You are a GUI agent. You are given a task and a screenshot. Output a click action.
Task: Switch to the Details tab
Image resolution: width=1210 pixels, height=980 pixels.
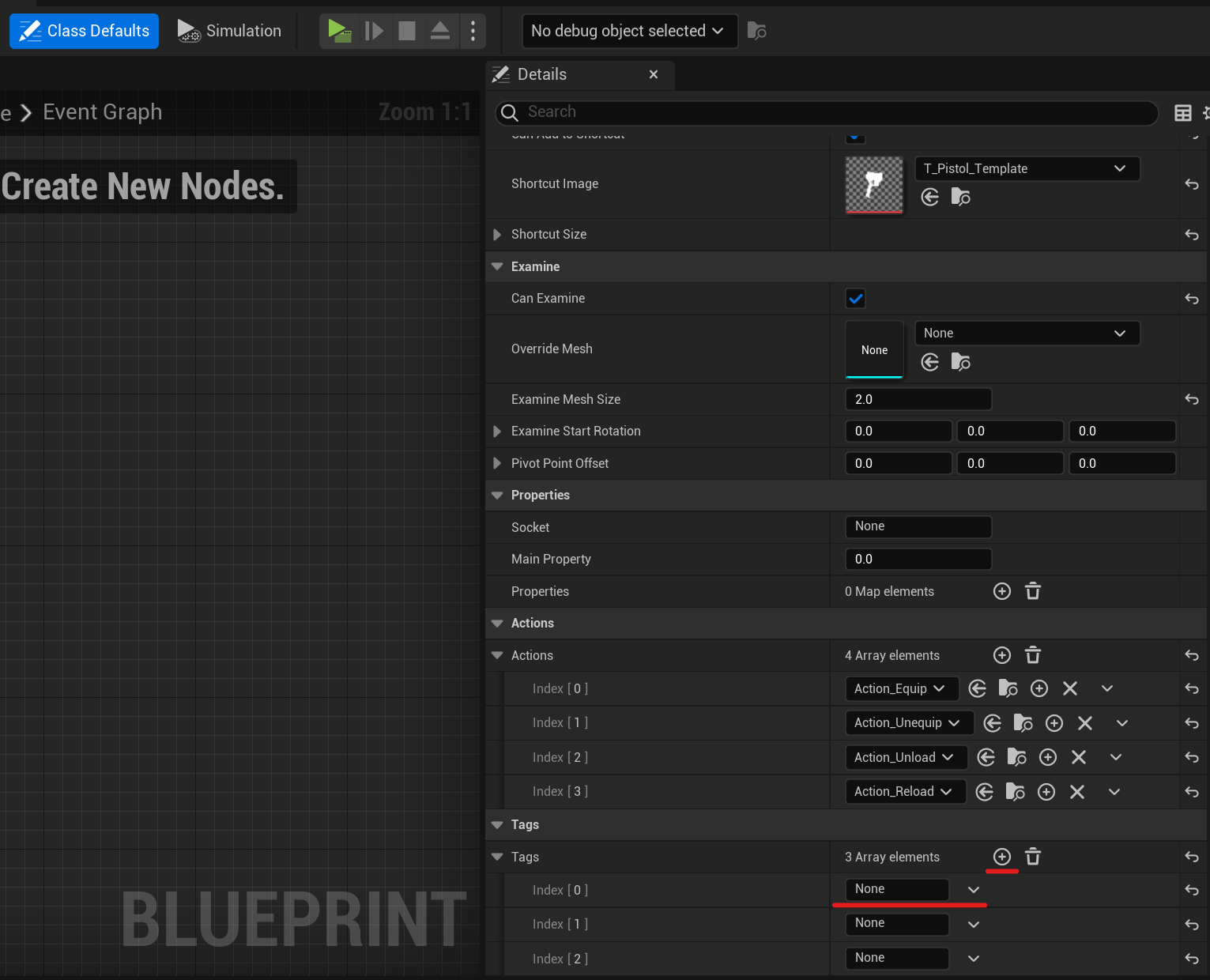(542, 74)
